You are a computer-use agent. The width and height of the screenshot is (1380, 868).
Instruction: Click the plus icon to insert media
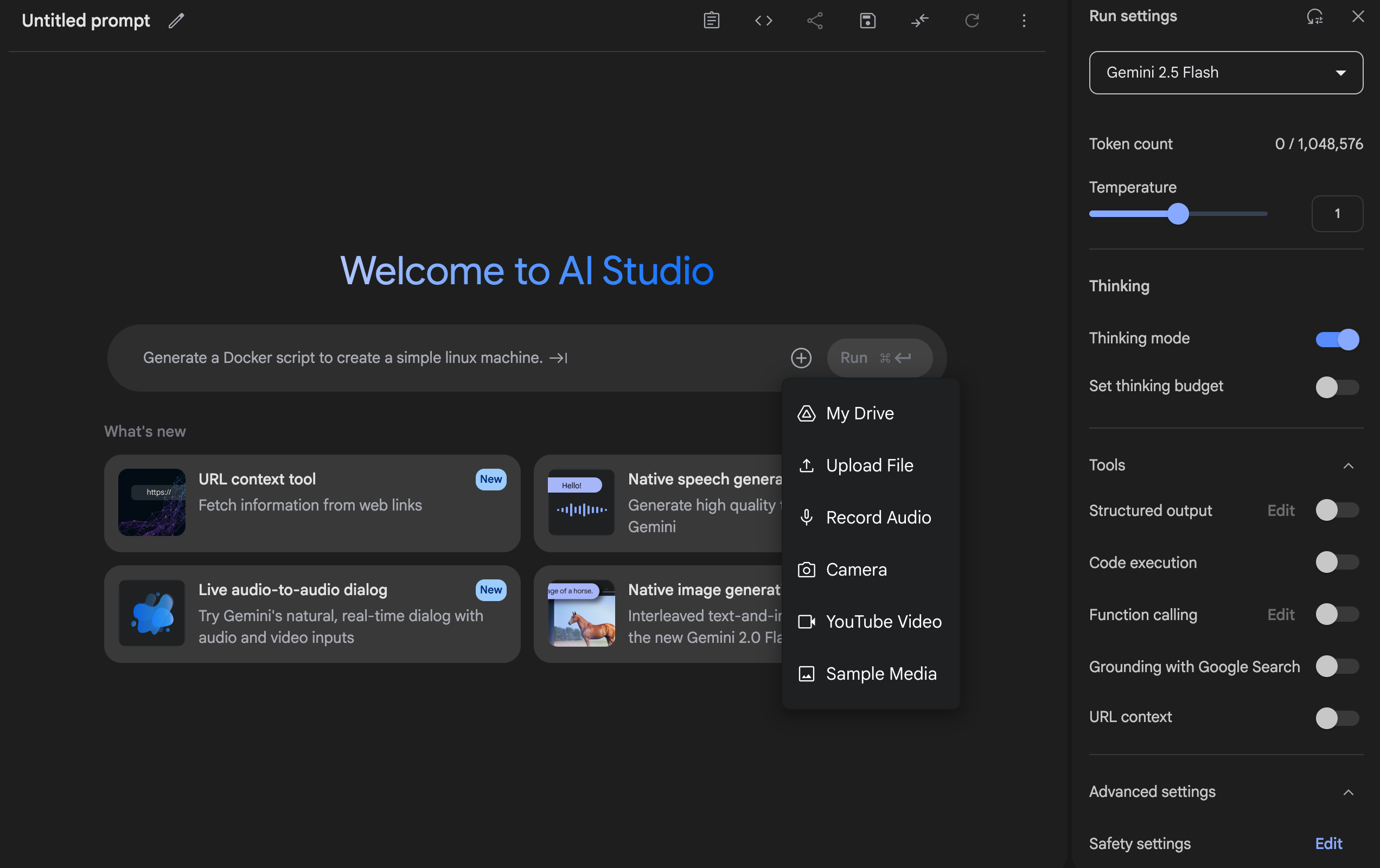[x=801, y=358]
